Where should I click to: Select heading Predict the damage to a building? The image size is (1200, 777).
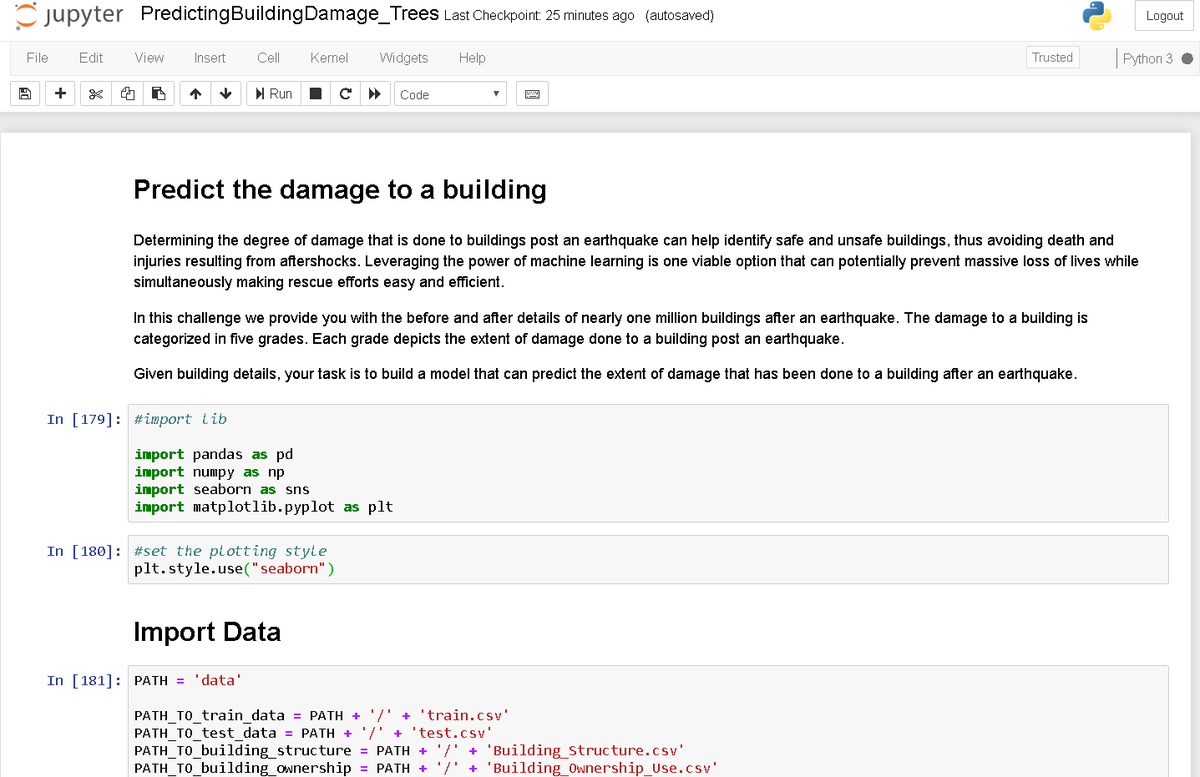tap(340, 189)
